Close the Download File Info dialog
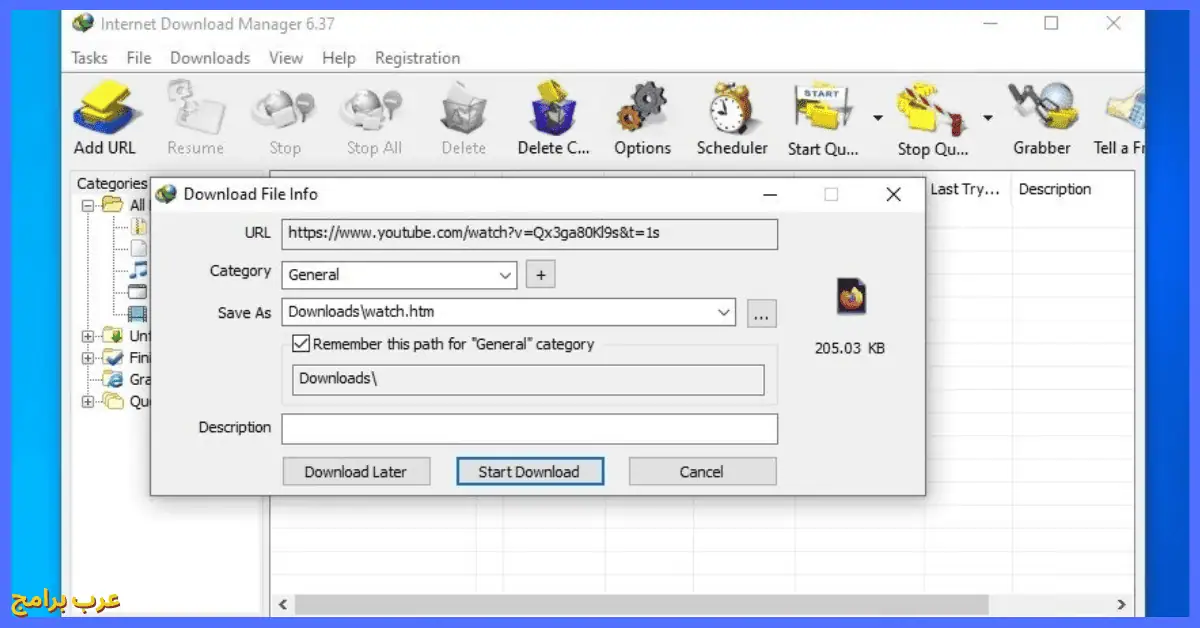1200x628 pixels. (893, 195)
